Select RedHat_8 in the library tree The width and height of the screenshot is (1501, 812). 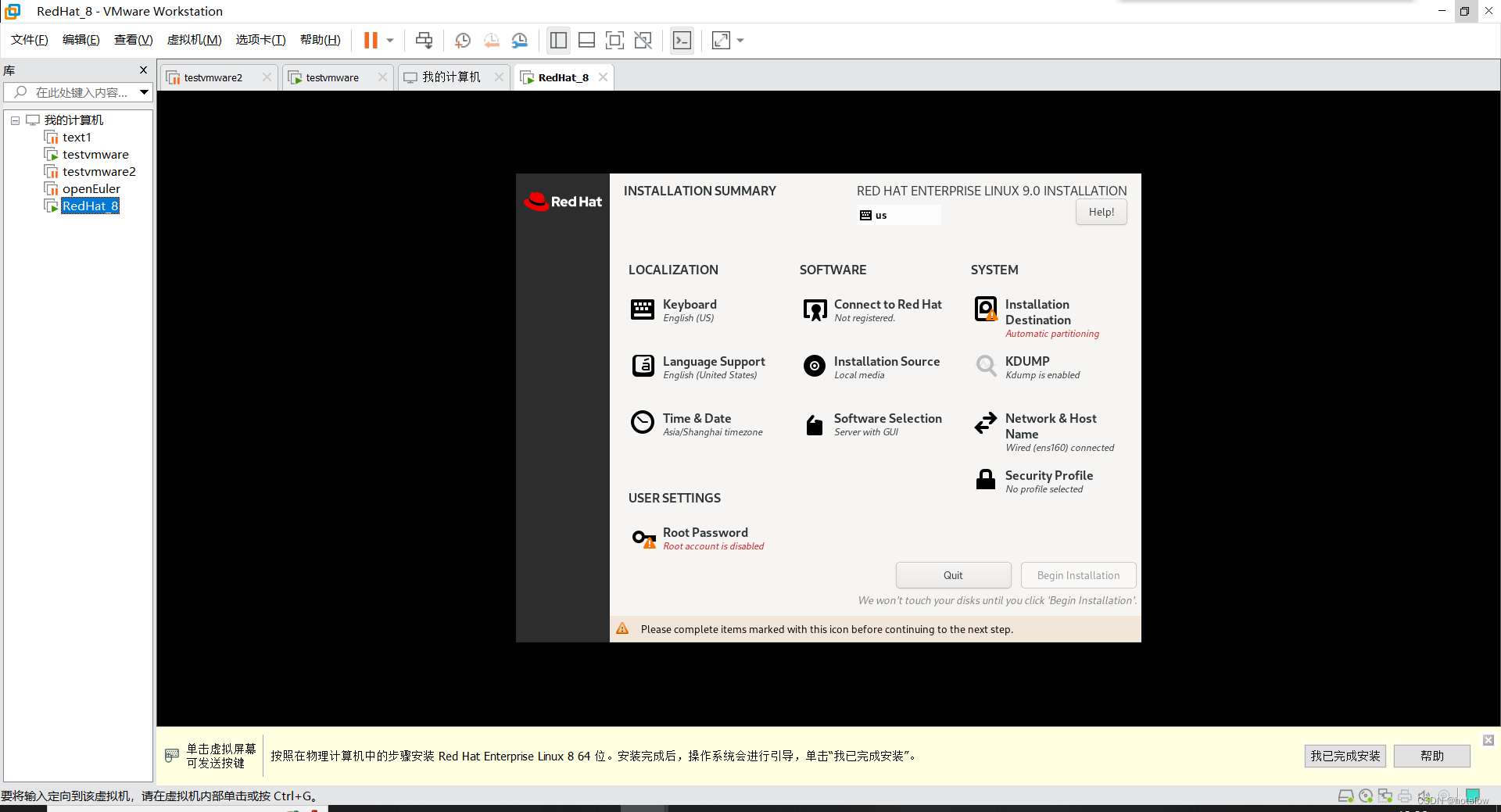[x=90, y=206]
